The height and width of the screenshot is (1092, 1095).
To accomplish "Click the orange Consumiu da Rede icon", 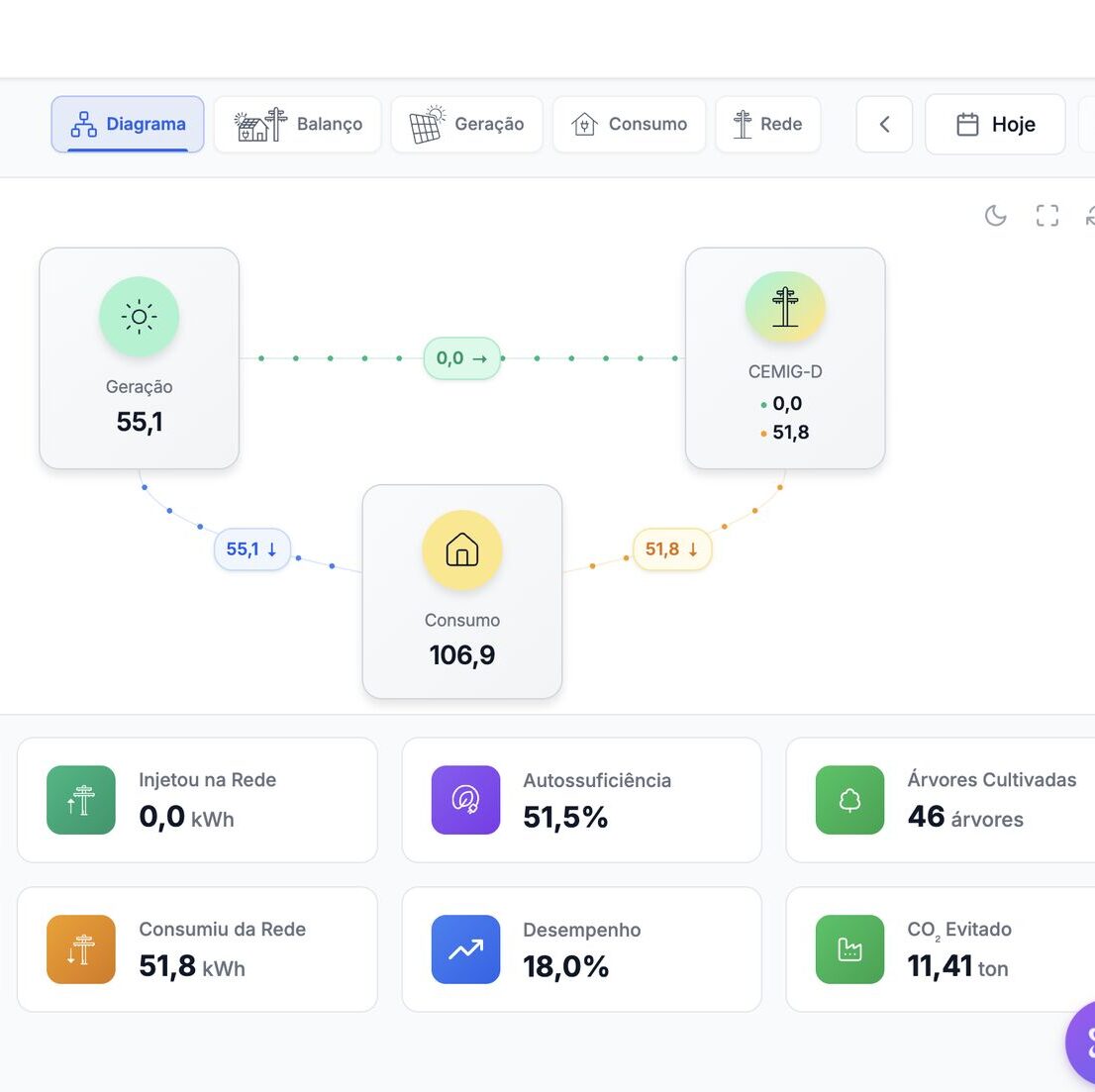I will [x=81, y=949].
